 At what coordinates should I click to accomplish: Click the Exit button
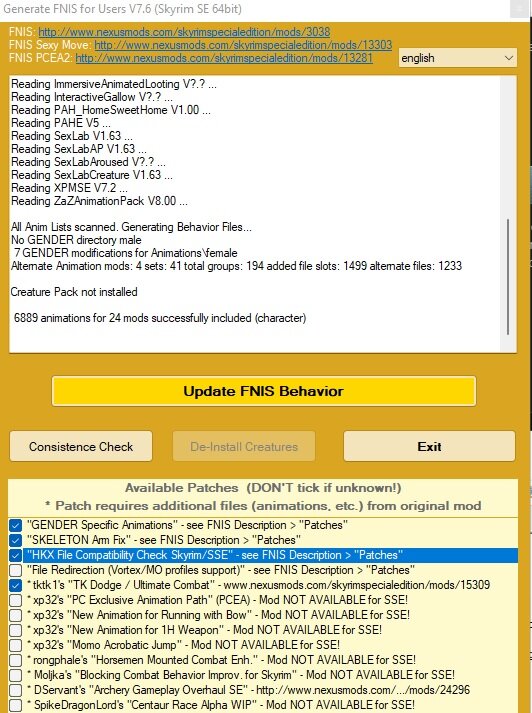[x=429, y=447]
